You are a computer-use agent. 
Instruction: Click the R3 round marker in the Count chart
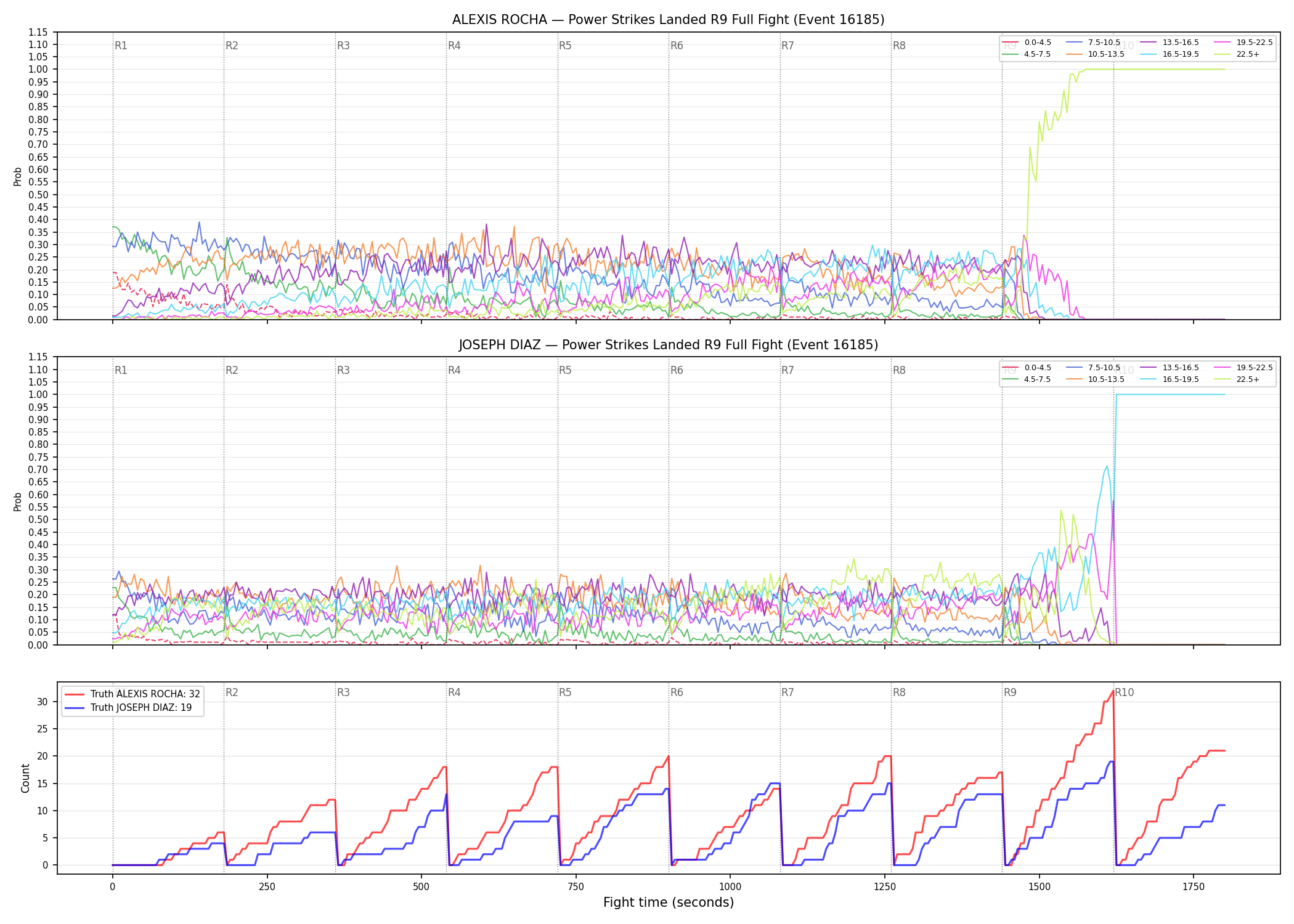coord(343,692)
